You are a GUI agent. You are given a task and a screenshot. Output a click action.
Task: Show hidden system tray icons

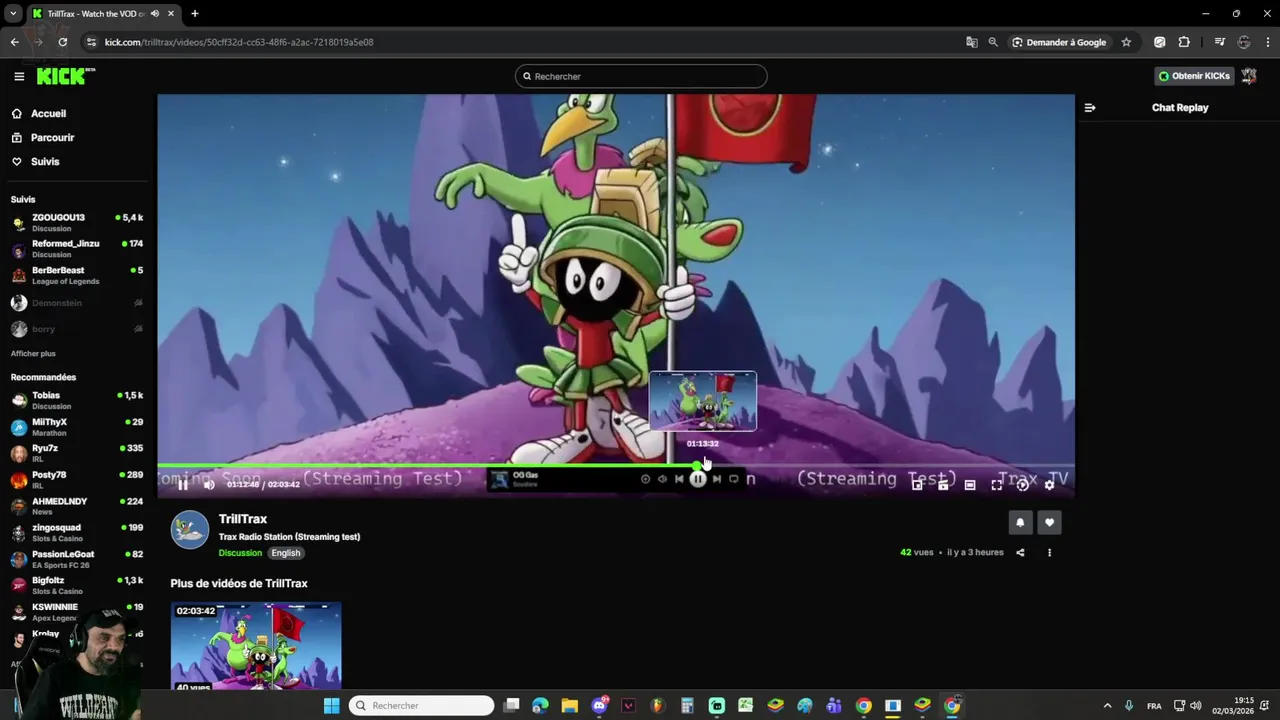click(x=1107, y=706)
